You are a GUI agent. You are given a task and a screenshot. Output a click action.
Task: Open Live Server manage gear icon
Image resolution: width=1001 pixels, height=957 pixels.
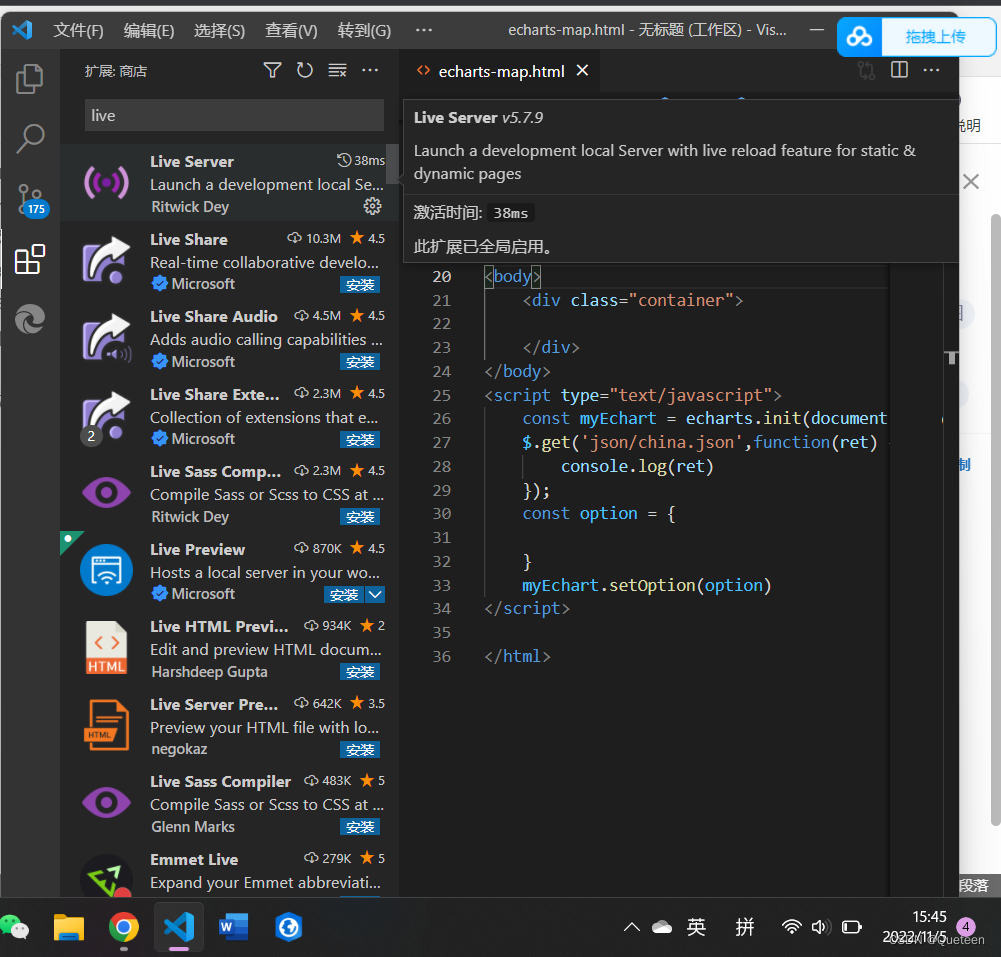coord(372,206)
